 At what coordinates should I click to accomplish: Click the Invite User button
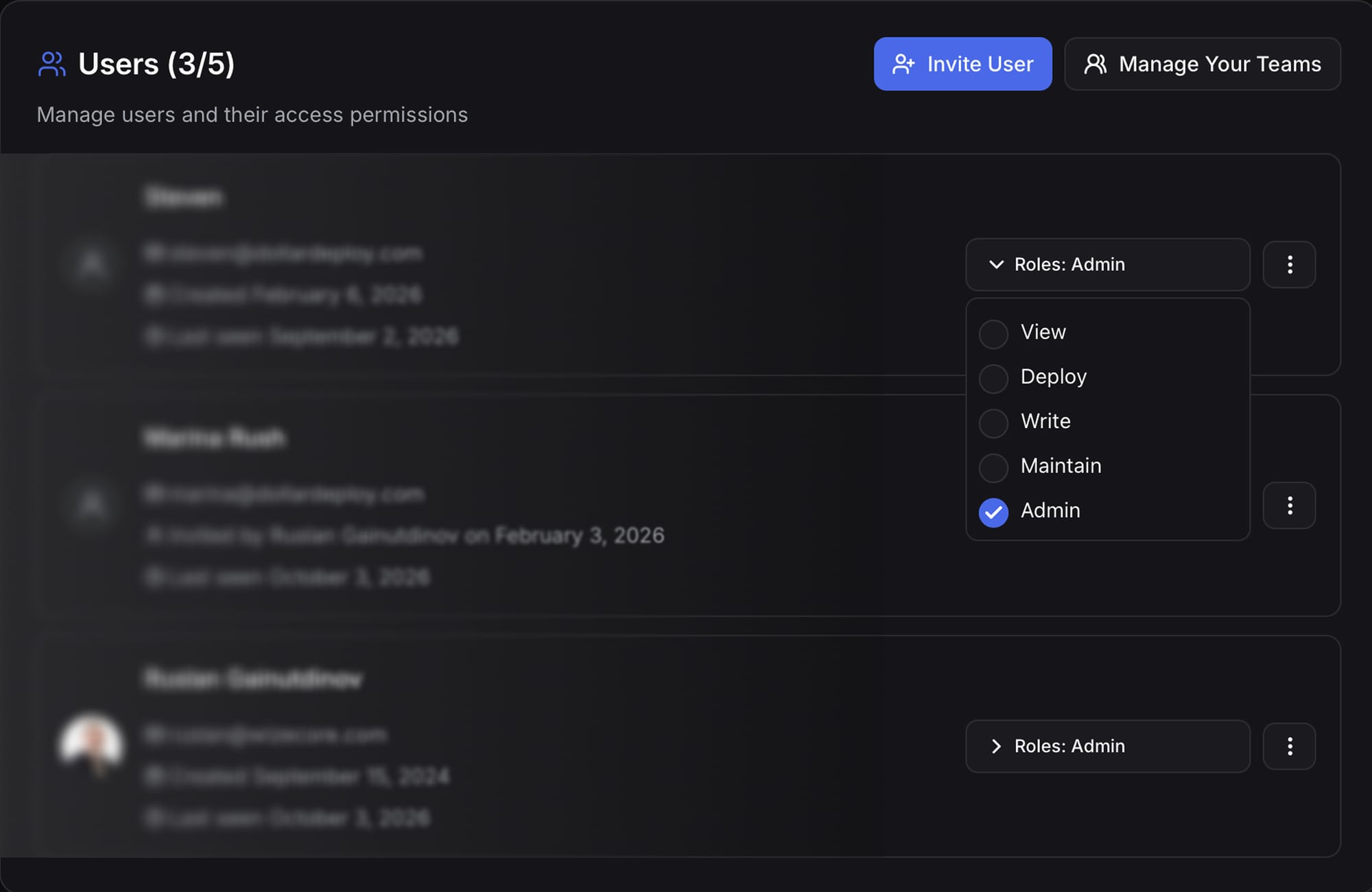pyautogui.click(x=962, y=64)
